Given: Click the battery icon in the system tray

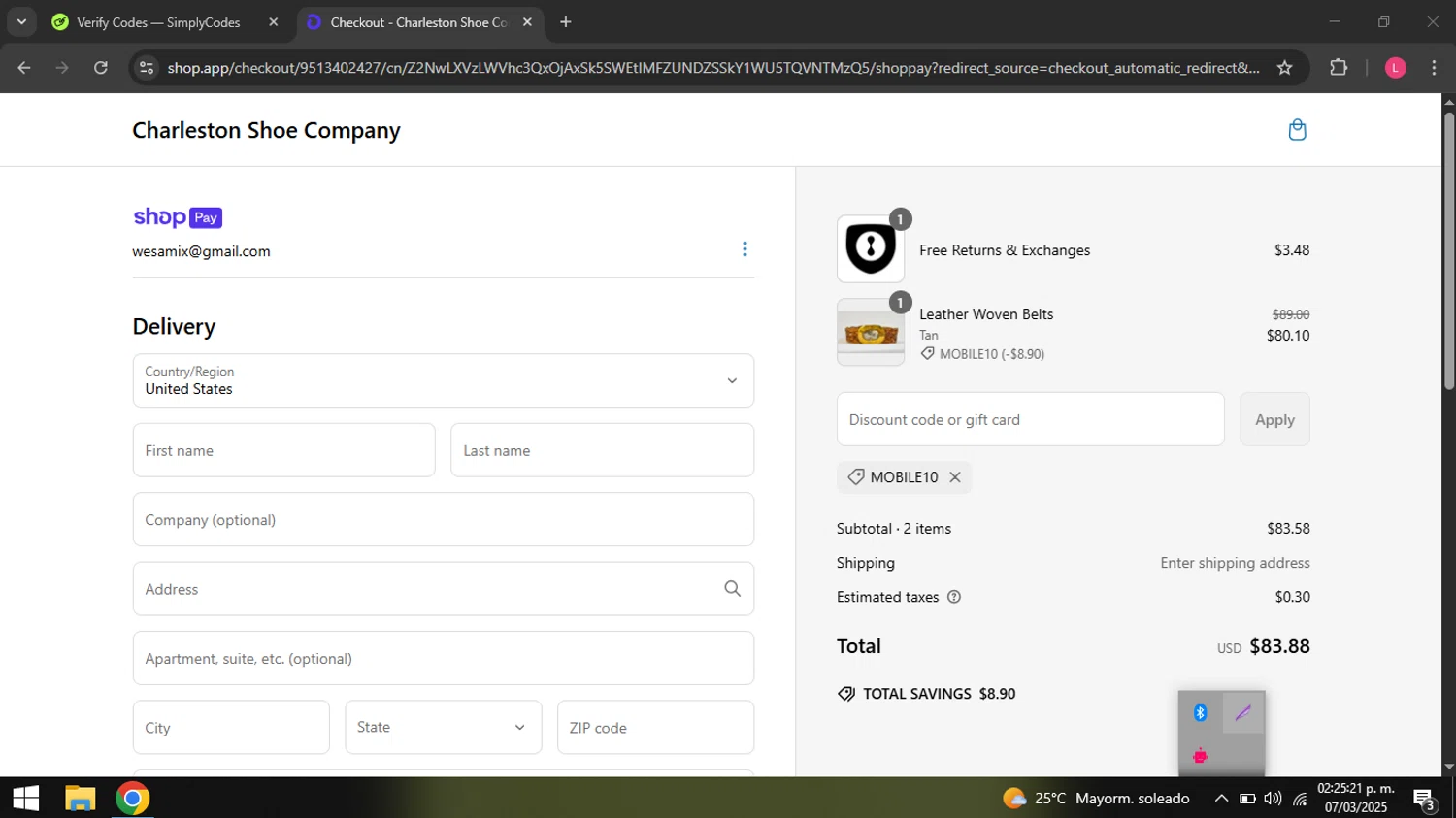Looking at the screenshot, I should 1247,799.
